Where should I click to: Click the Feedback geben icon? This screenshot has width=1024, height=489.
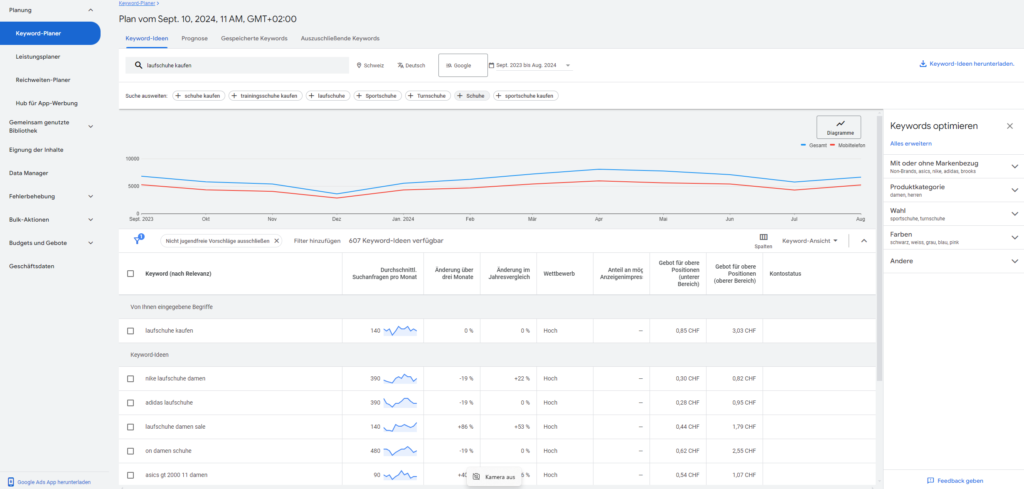(x=931, y=481)
